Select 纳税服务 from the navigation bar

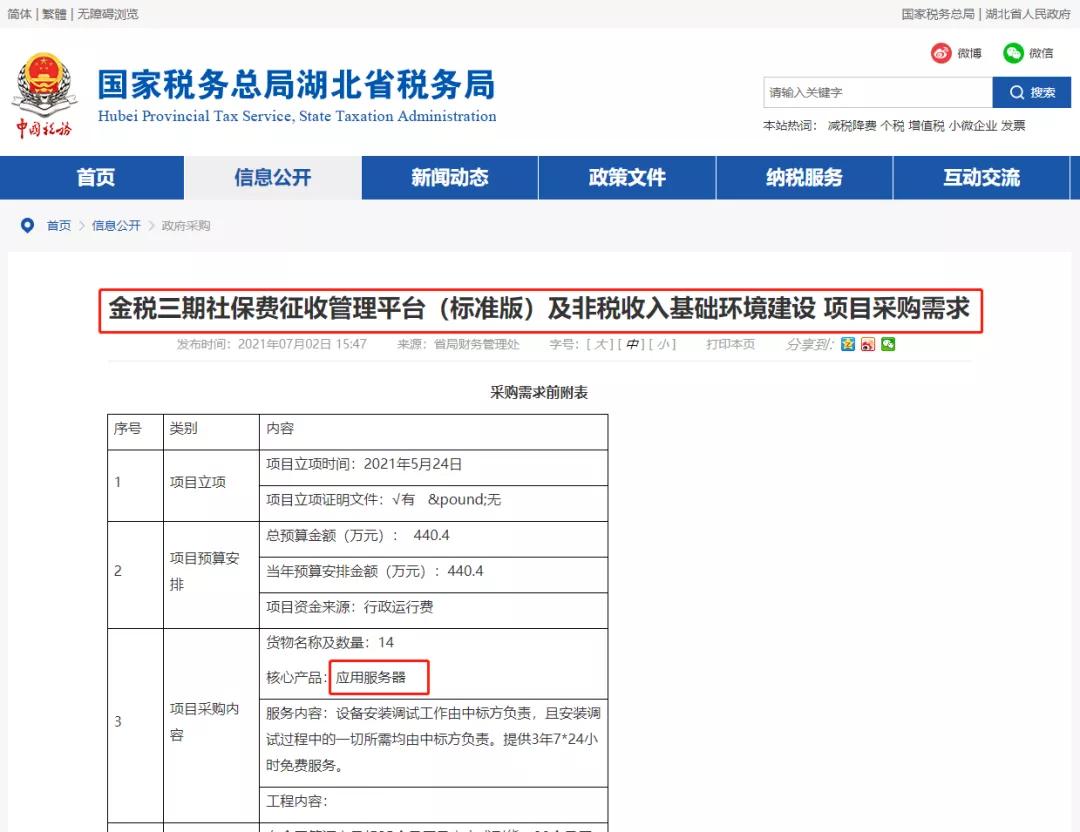click(x=805, y=177)
